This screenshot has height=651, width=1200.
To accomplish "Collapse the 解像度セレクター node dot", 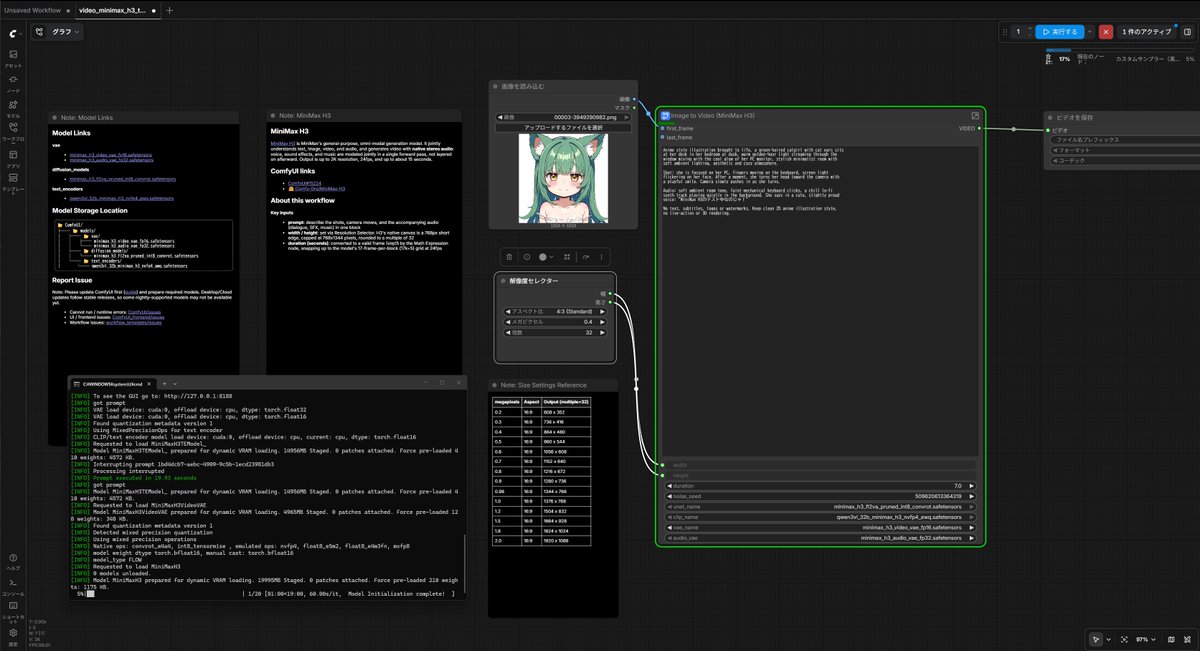I will pyautogui.click(x=503, y=280).
